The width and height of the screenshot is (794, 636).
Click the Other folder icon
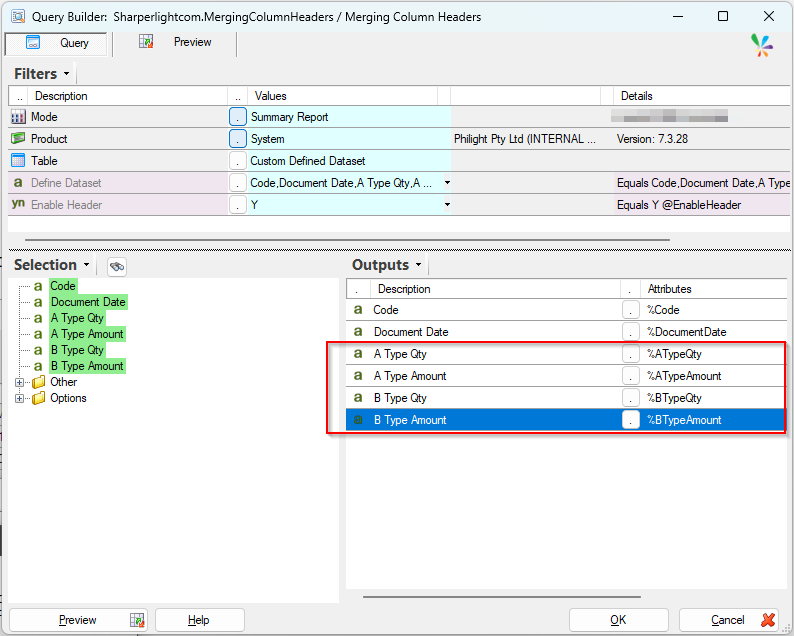point(38,382)
